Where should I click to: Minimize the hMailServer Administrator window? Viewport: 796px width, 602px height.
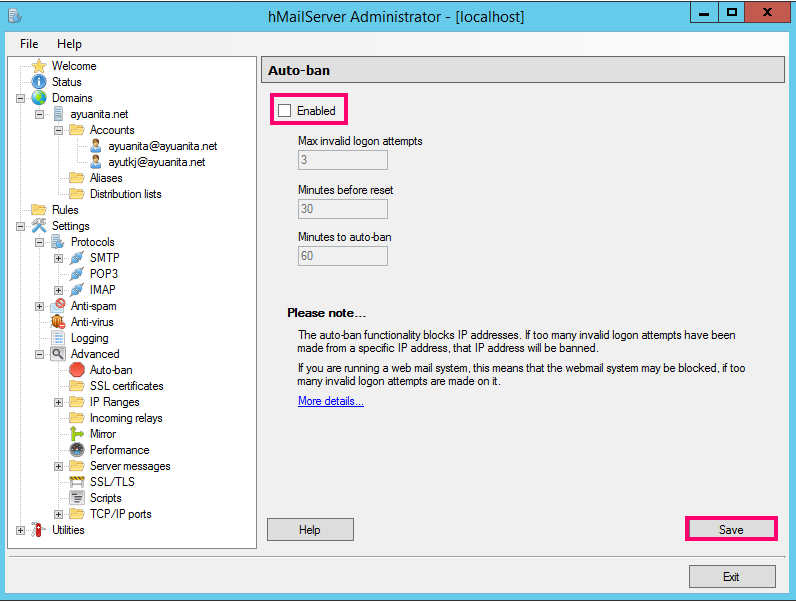click(x=704, y=12)
